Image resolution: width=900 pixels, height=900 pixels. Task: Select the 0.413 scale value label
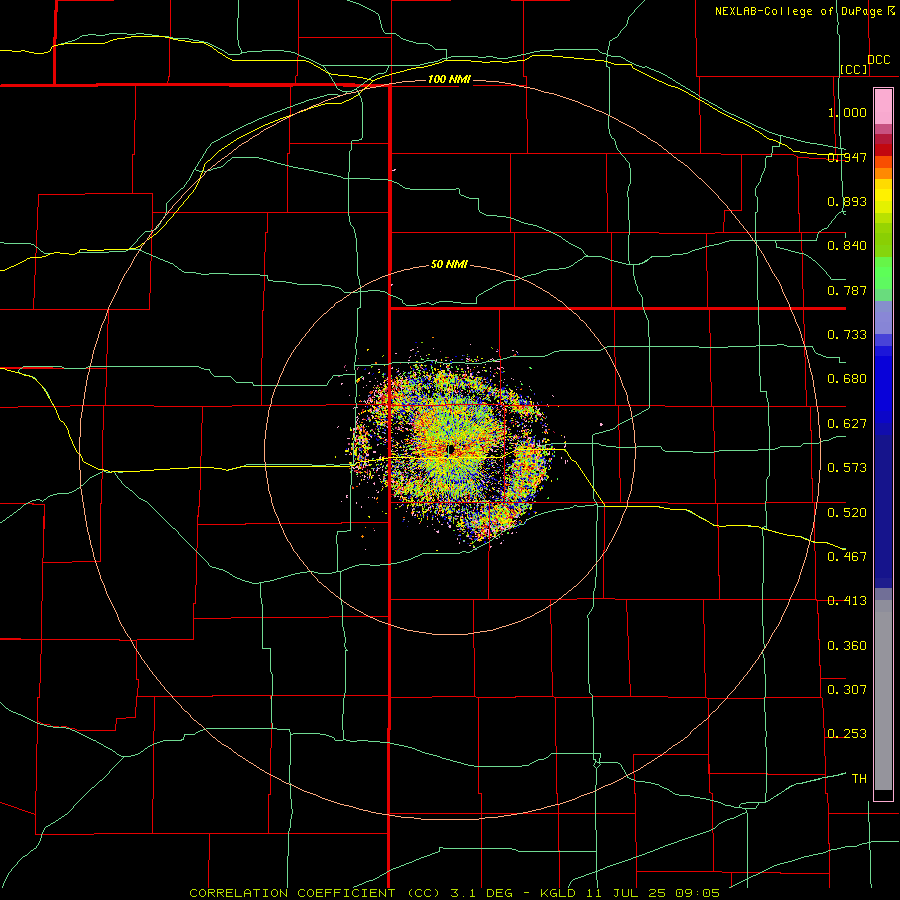(x=847, y=601)
